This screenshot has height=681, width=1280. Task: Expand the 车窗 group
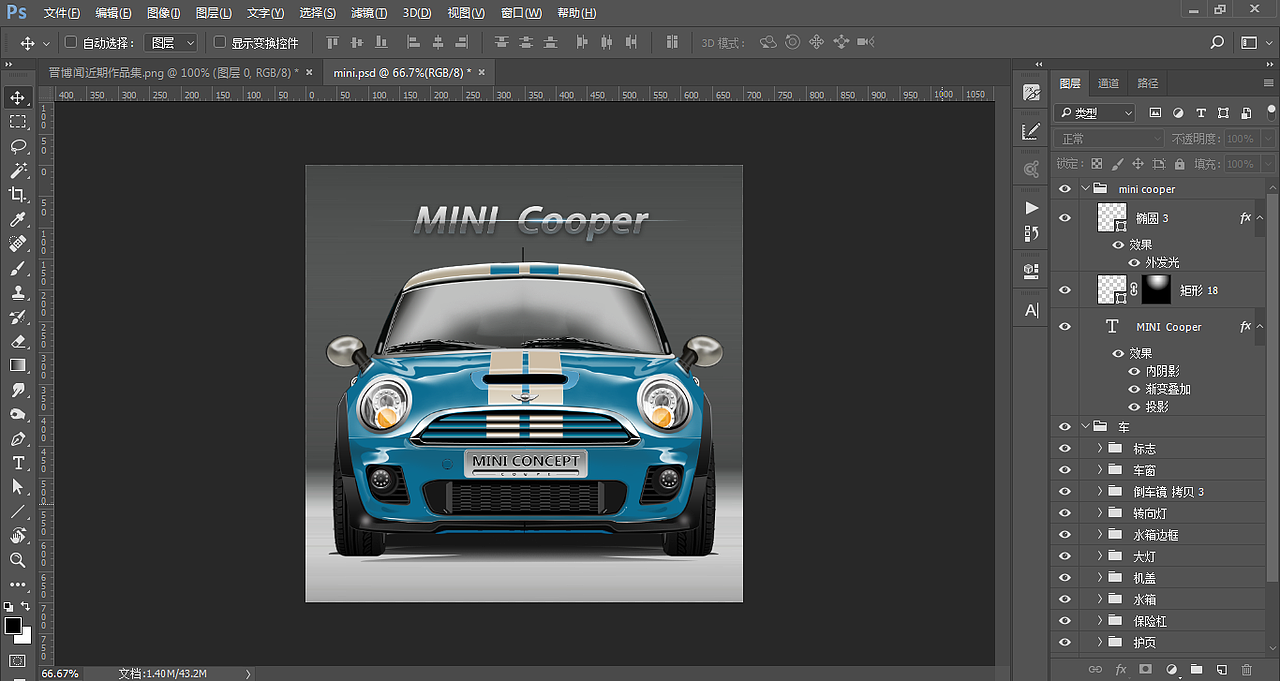(1100, 470)
